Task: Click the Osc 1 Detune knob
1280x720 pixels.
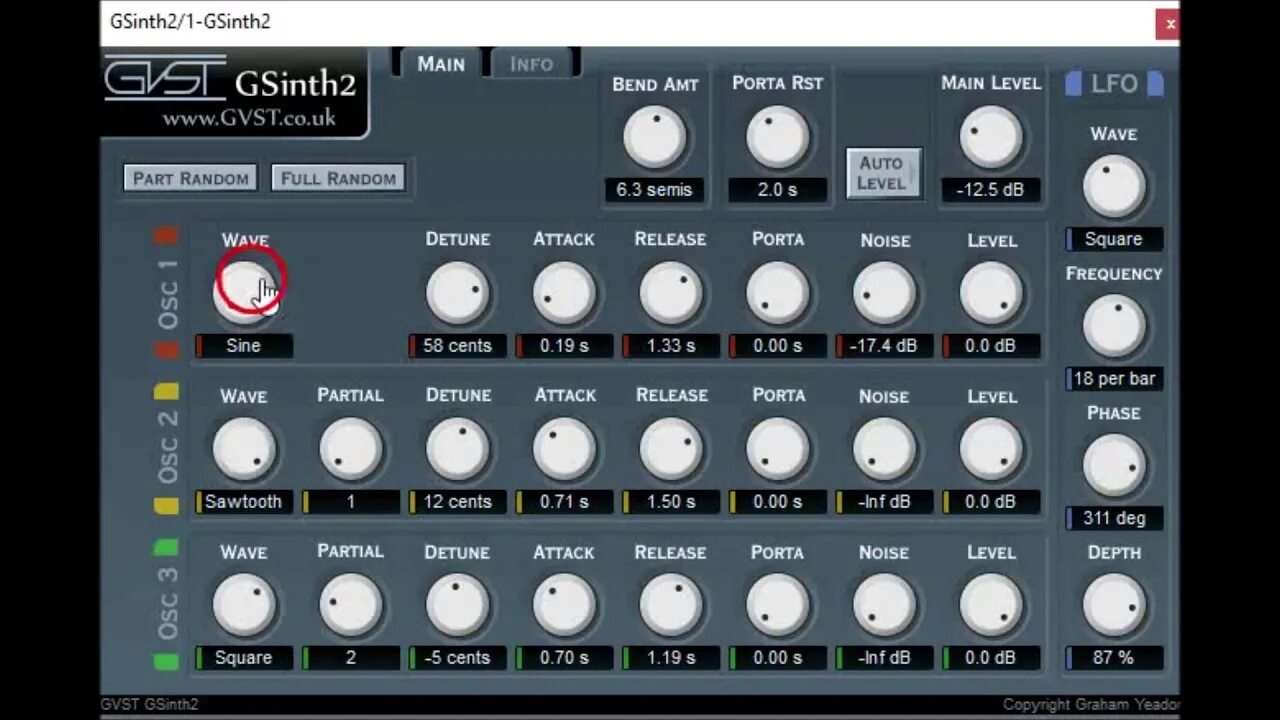Action: pos(458,293)
